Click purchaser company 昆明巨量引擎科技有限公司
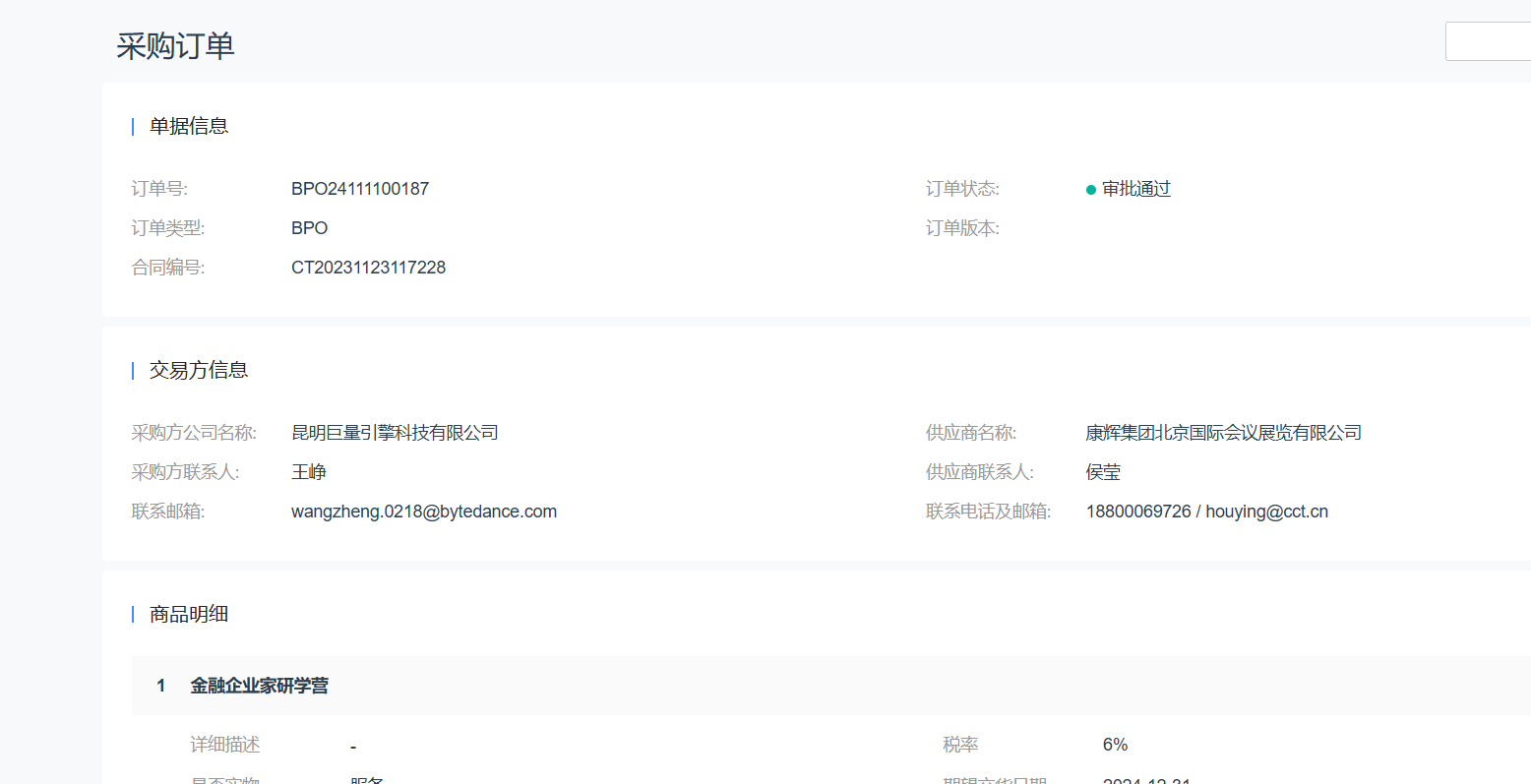Screen dimensions: 1531x784 tap(395, 433)
